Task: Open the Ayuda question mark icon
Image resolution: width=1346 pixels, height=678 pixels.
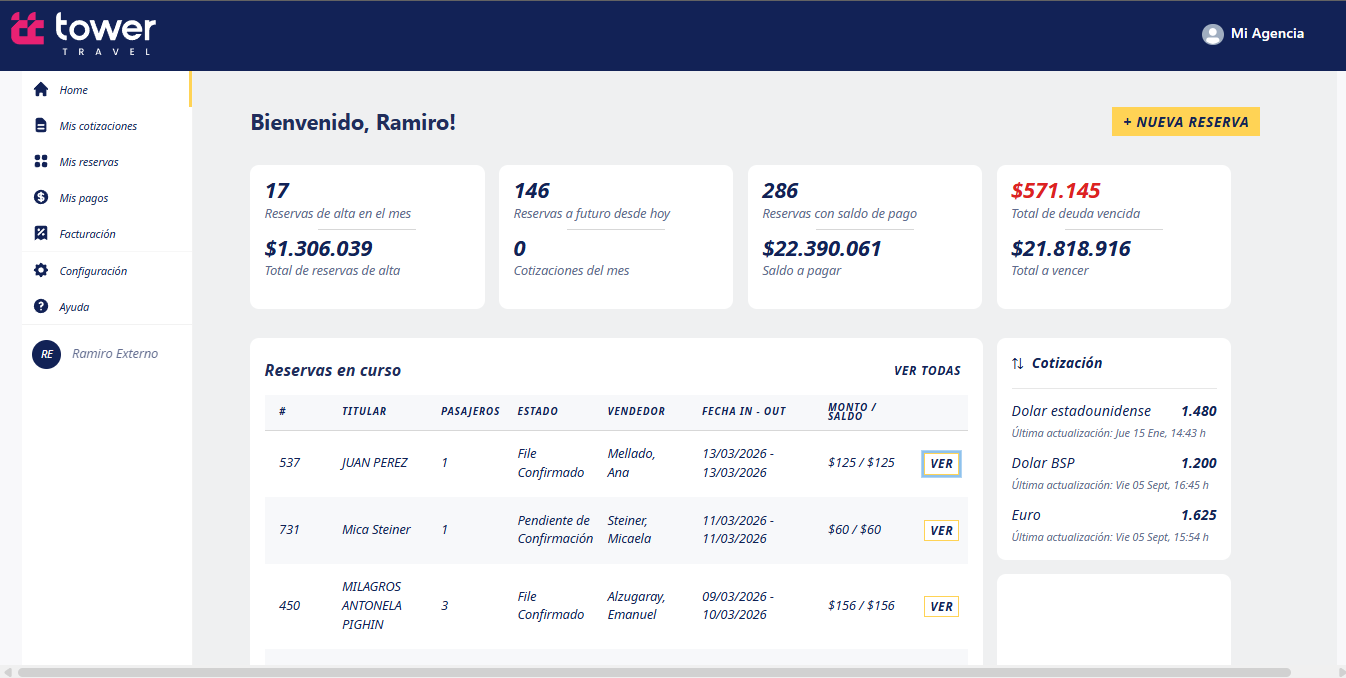Action: tap(41, 307)
